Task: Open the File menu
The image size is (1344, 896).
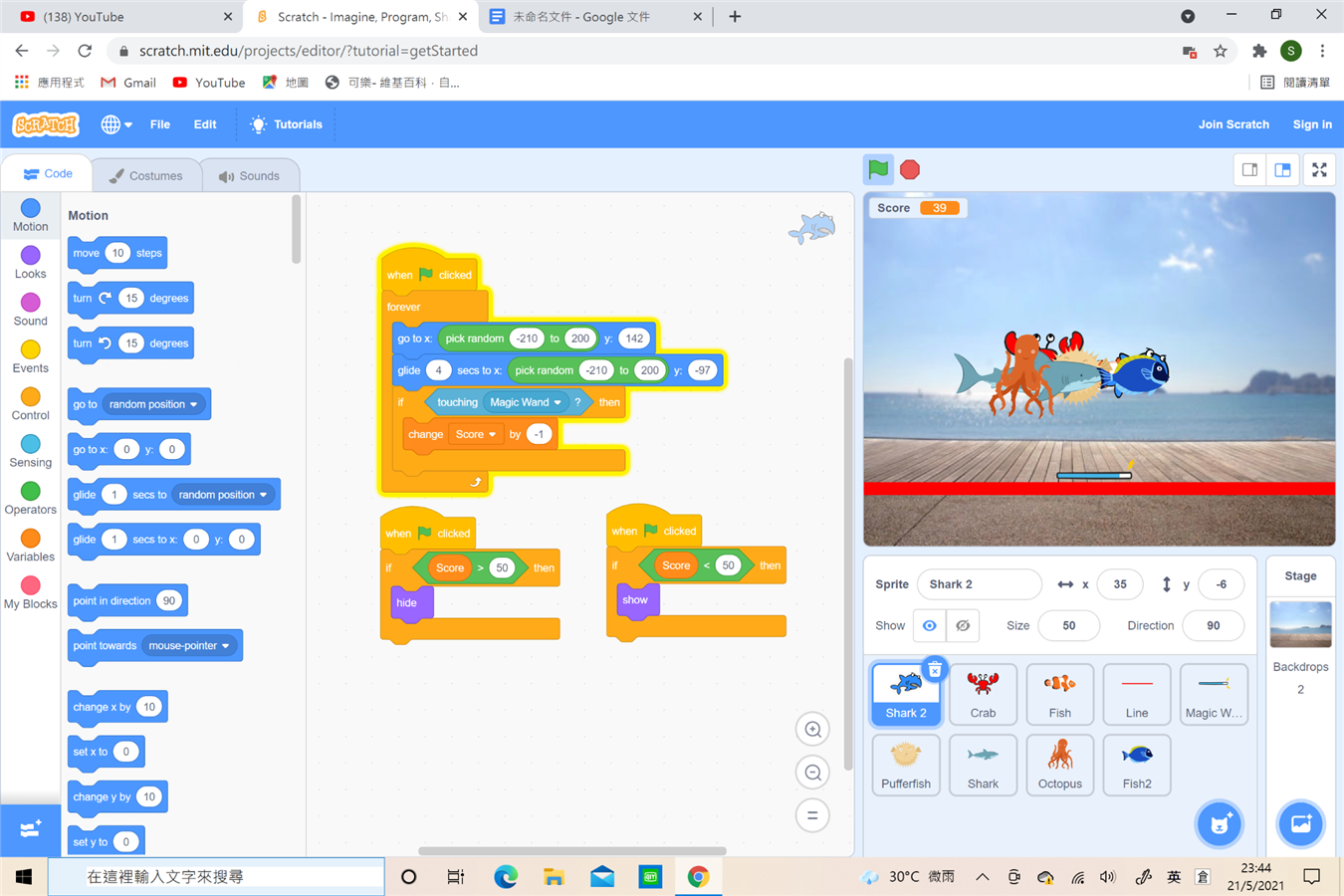Action: 159,124
